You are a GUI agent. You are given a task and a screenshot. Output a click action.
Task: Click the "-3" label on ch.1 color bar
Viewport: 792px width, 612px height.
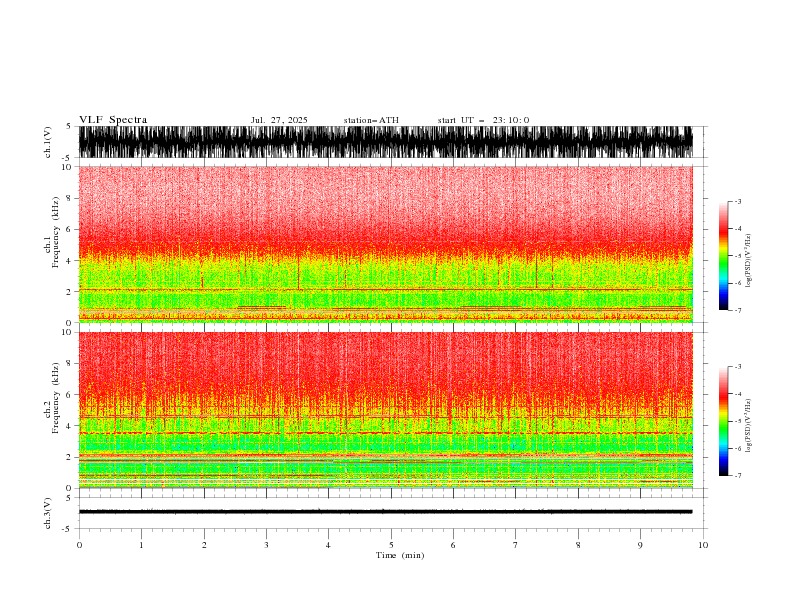tap(737, 201)
